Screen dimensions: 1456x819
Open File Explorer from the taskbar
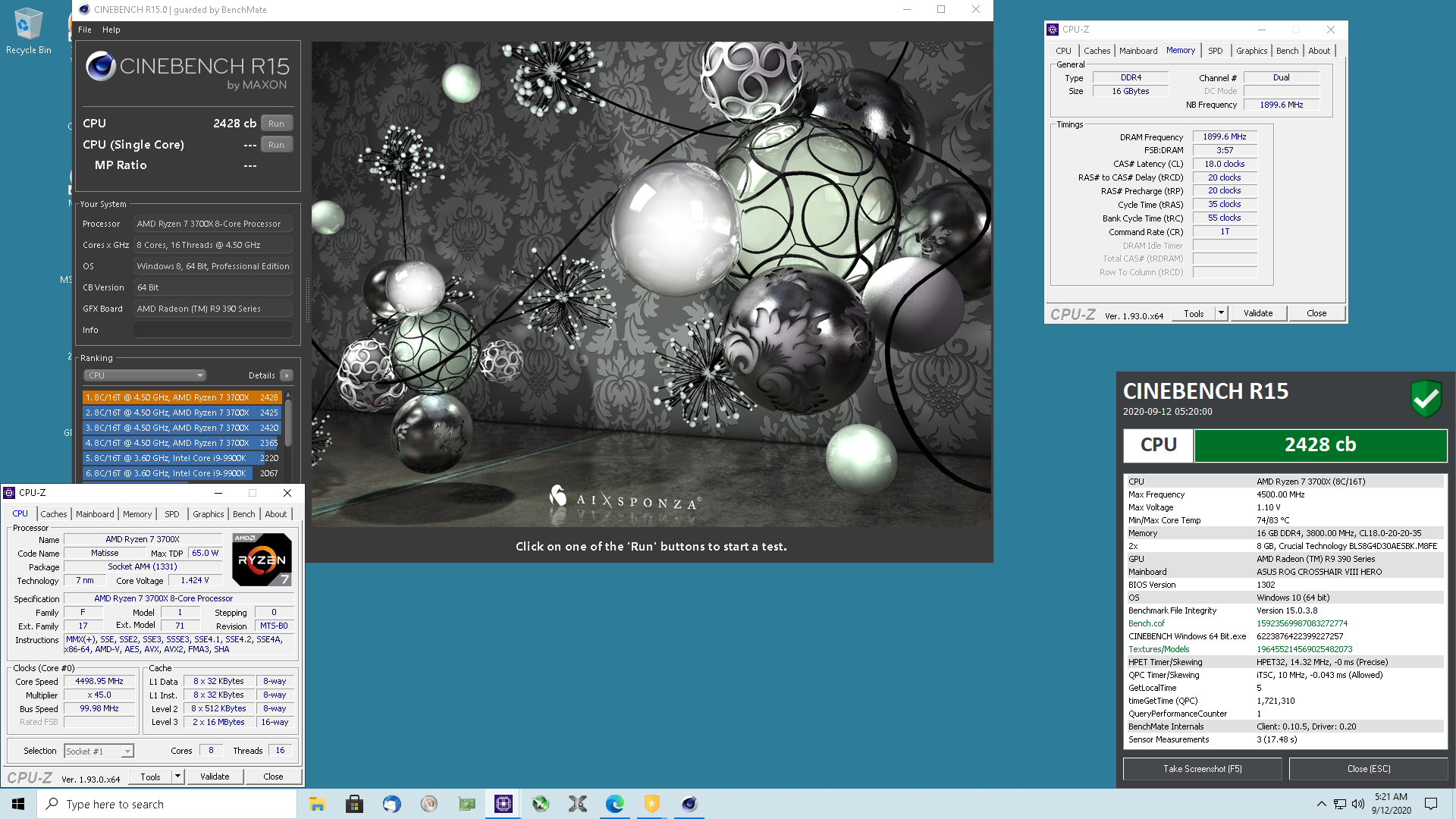tap(317, 804)
